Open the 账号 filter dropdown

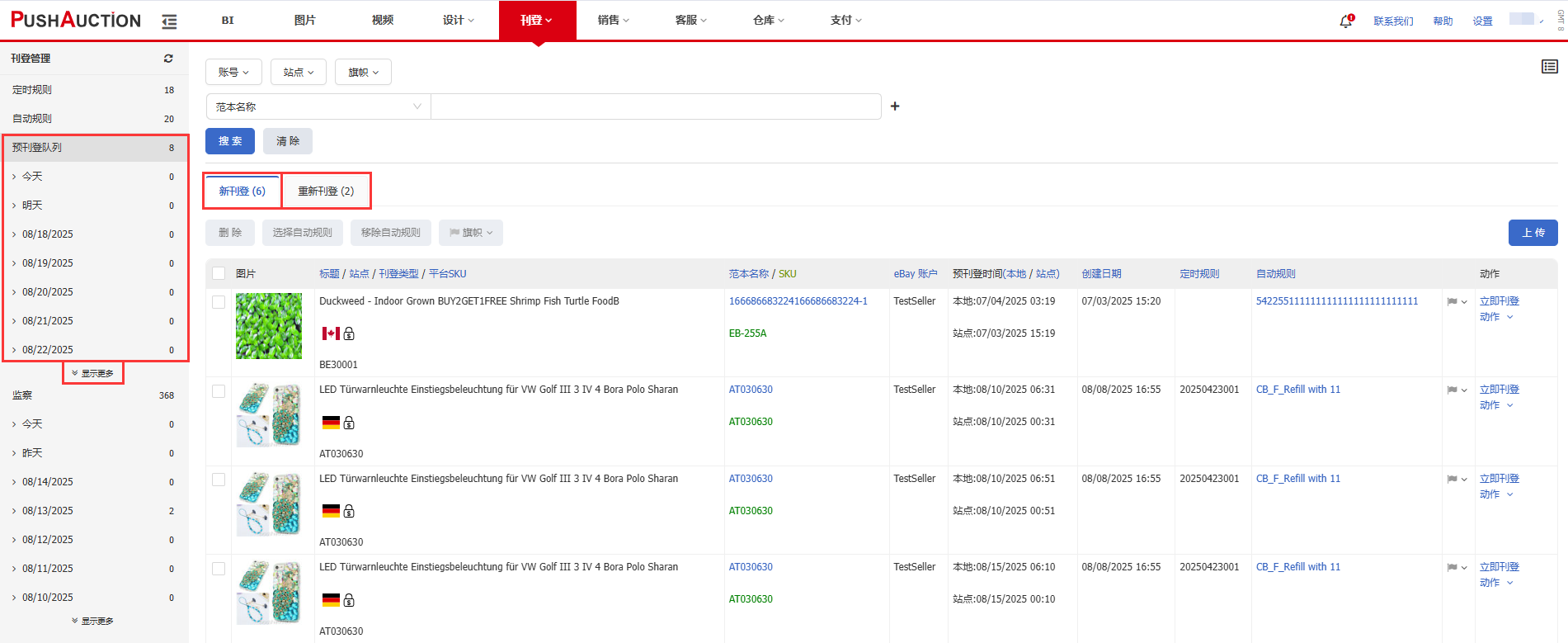pos(233,72)
